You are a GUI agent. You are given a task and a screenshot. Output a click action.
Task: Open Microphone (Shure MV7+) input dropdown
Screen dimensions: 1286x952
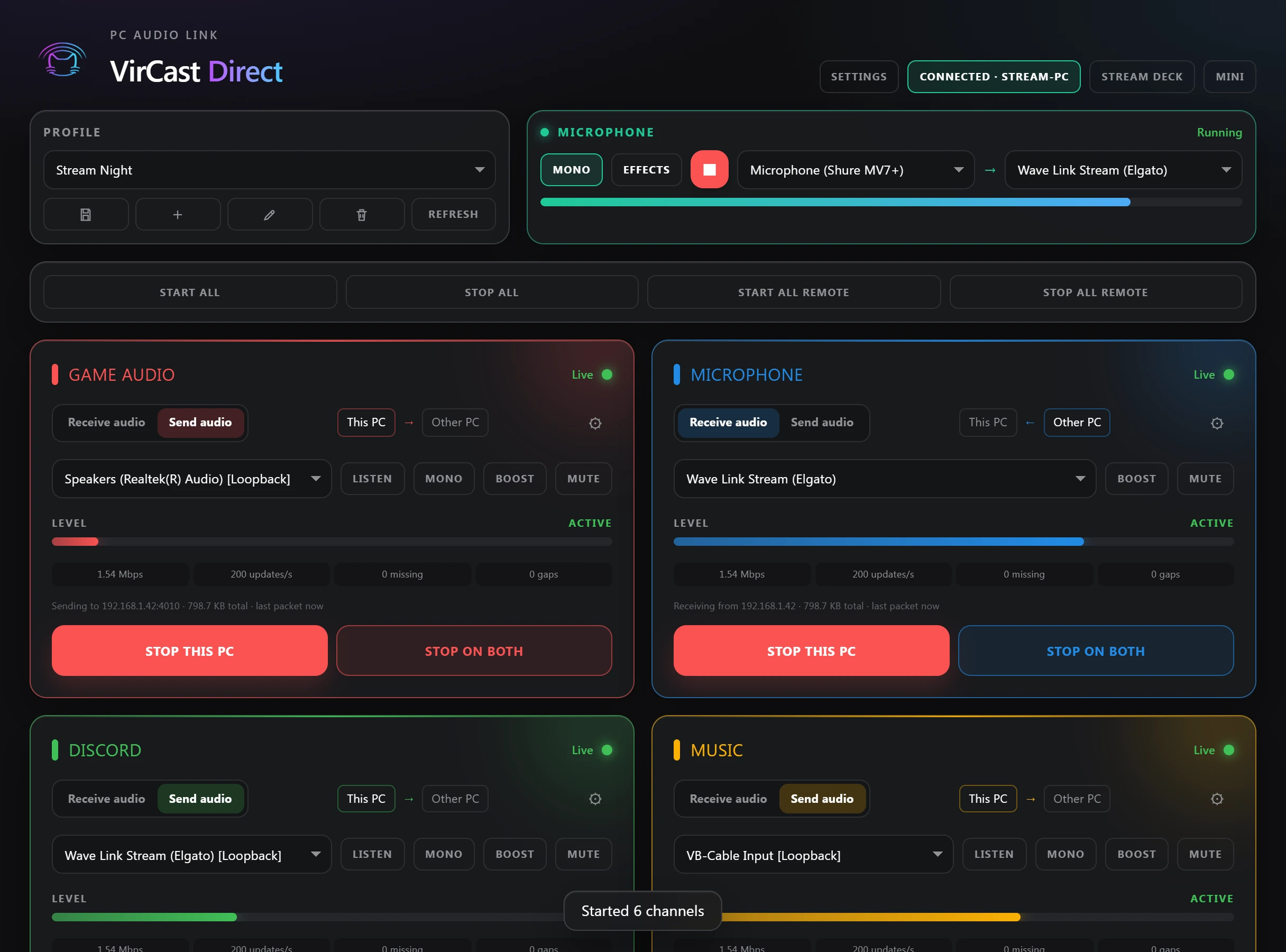coord(856,170)
